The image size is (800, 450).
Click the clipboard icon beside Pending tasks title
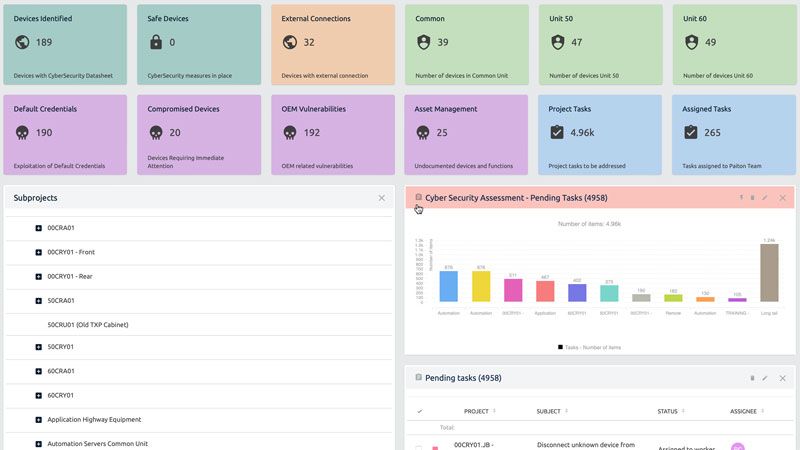tap(418, 378)
